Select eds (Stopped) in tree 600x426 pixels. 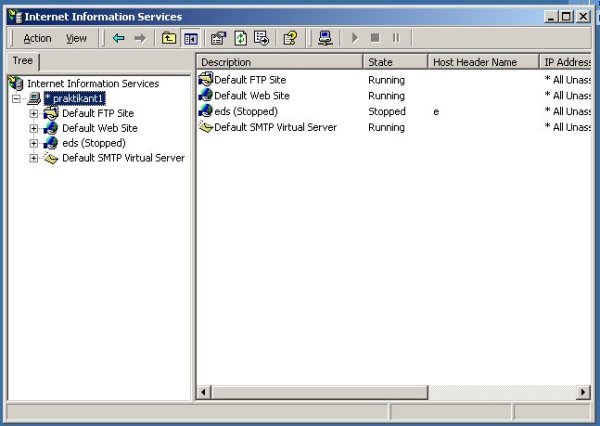point(94,143)
